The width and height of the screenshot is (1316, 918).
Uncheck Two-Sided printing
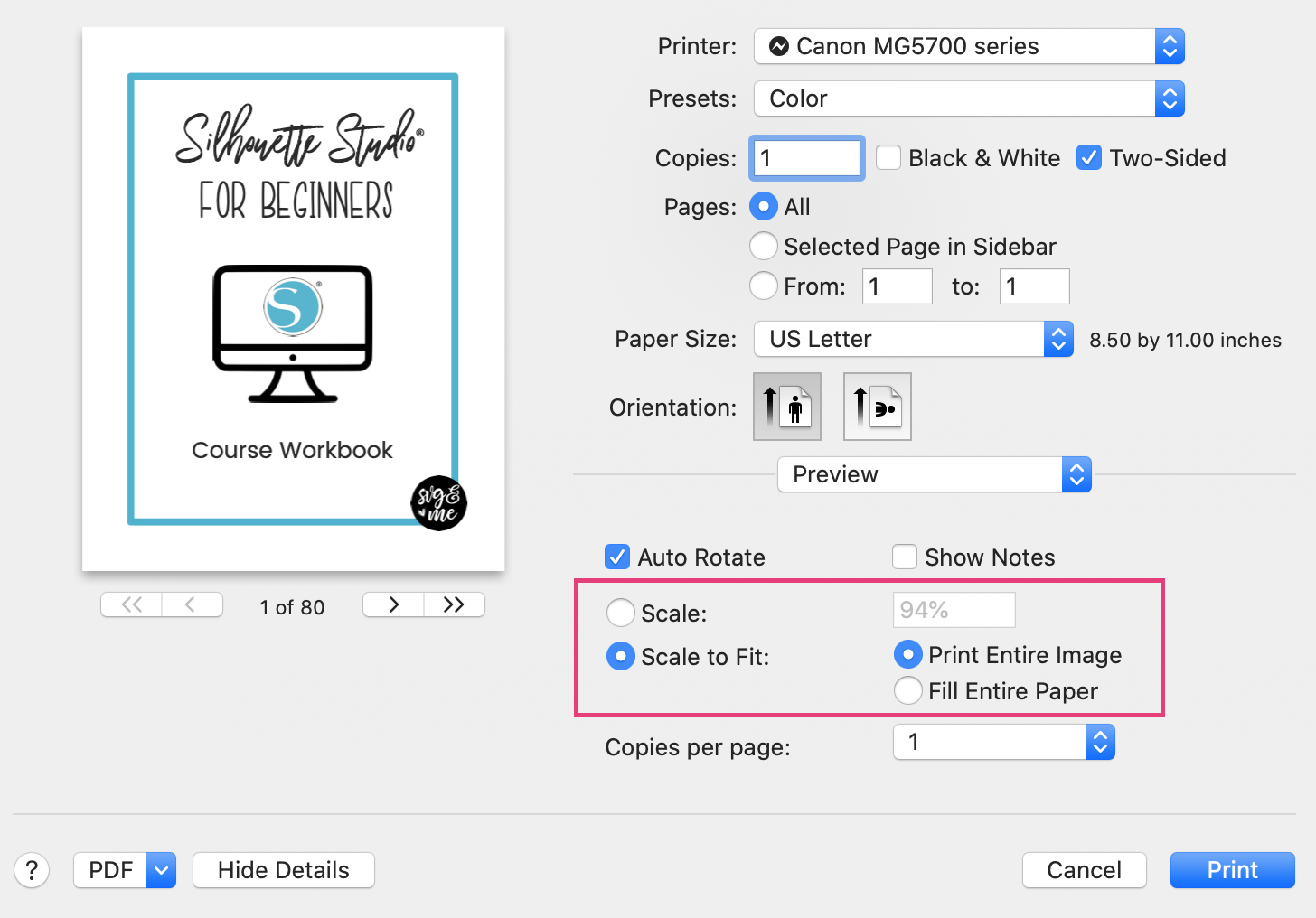[x=1089, y=157]
